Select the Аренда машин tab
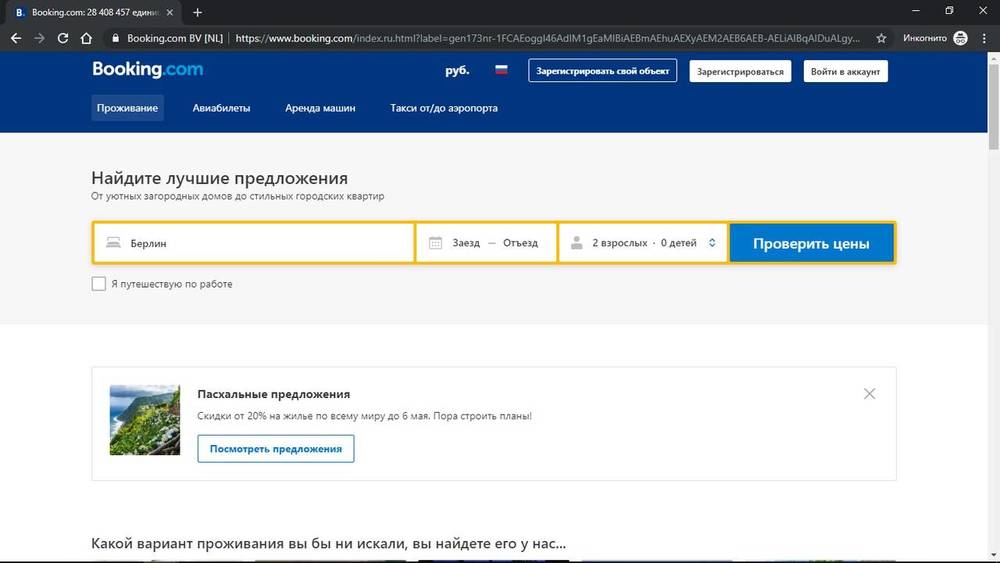The width and height of the screenshot is (1000, 563). click(x=320, y=108)
